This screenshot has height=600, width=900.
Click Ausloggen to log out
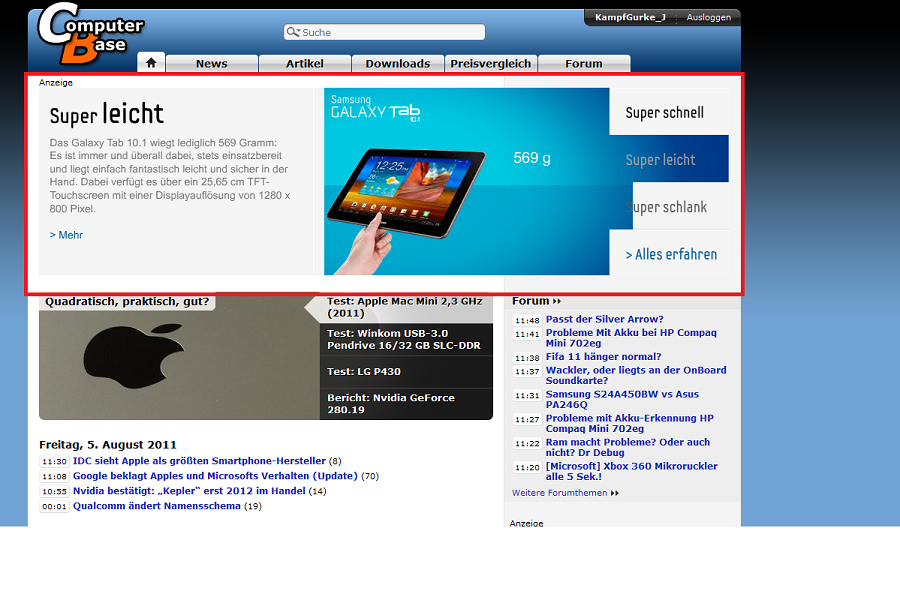[x=709, y=17]
